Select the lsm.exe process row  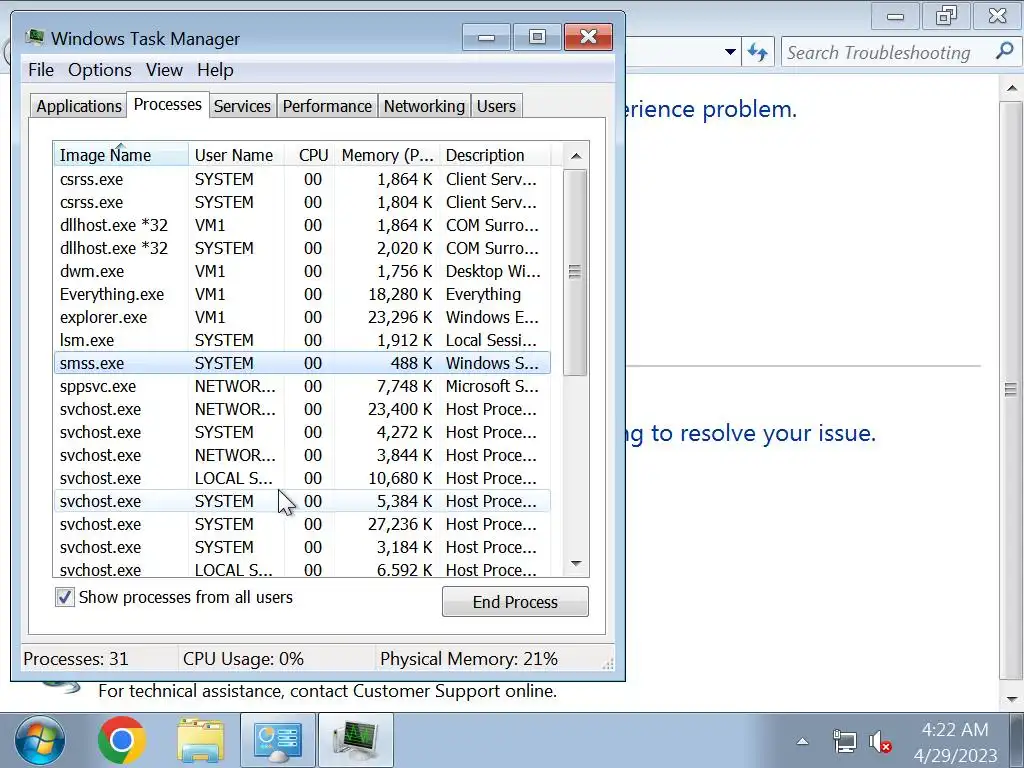point(302,340)
